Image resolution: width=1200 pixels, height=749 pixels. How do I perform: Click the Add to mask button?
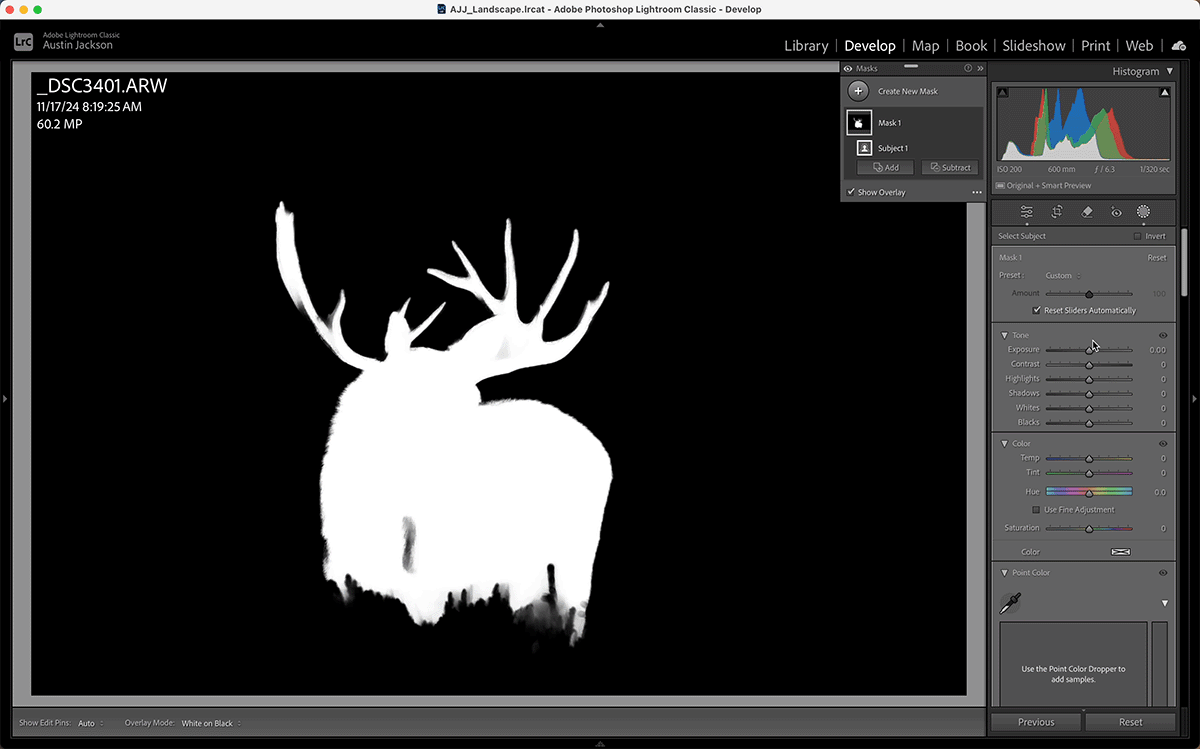point(885,168)
